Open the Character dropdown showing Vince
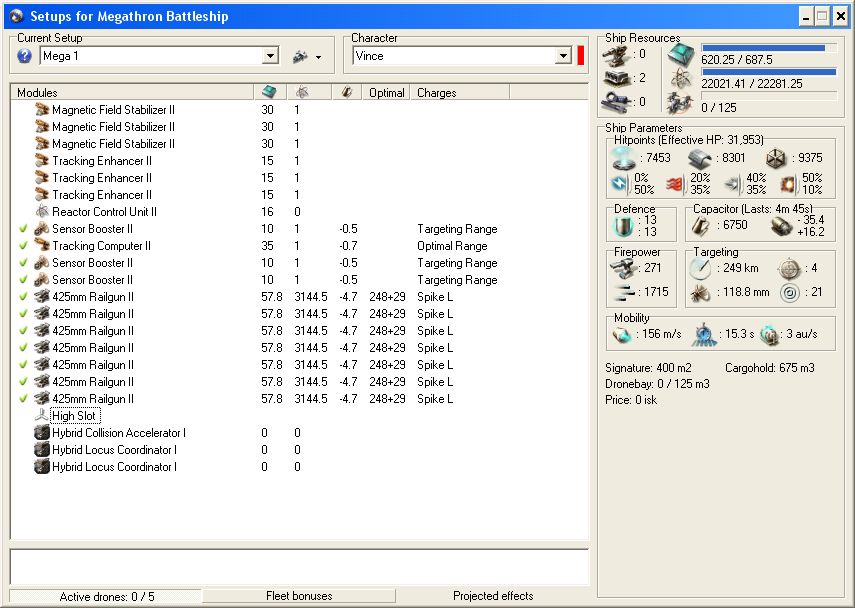Viewport: 855px width, 608px height. (x=563, y=57)
